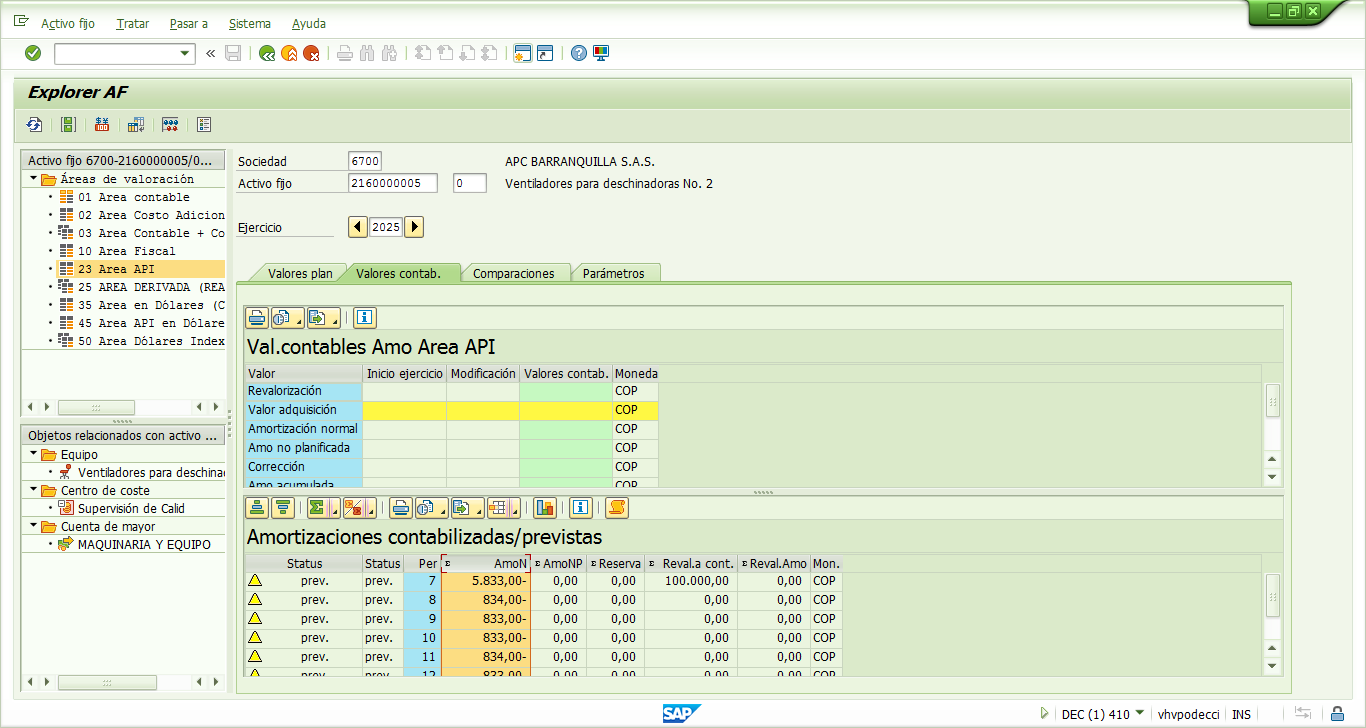Screen dimensions: 1366x728
Task: Open the view-change dropdown above Val.contables
Action: coord(286,318)
